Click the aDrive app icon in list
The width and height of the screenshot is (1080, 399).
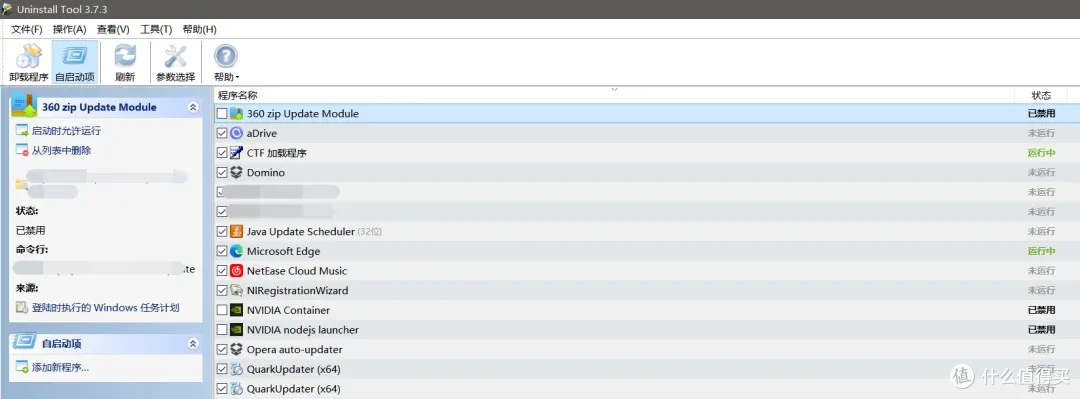point(236,133)
